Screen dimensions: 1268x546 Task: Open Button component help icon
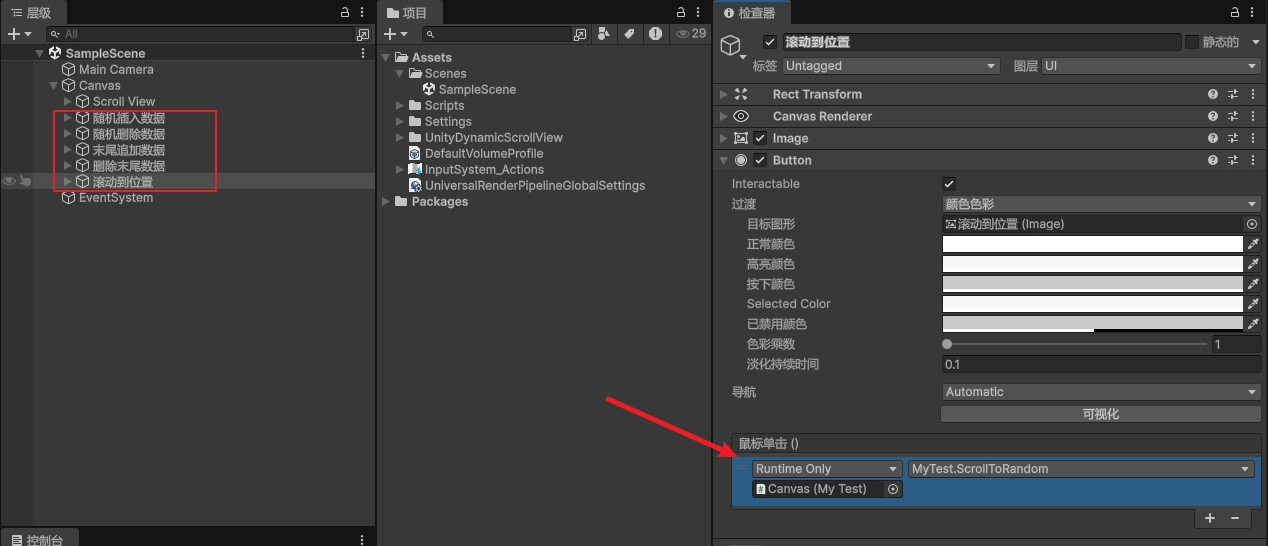coord(1213,160)
